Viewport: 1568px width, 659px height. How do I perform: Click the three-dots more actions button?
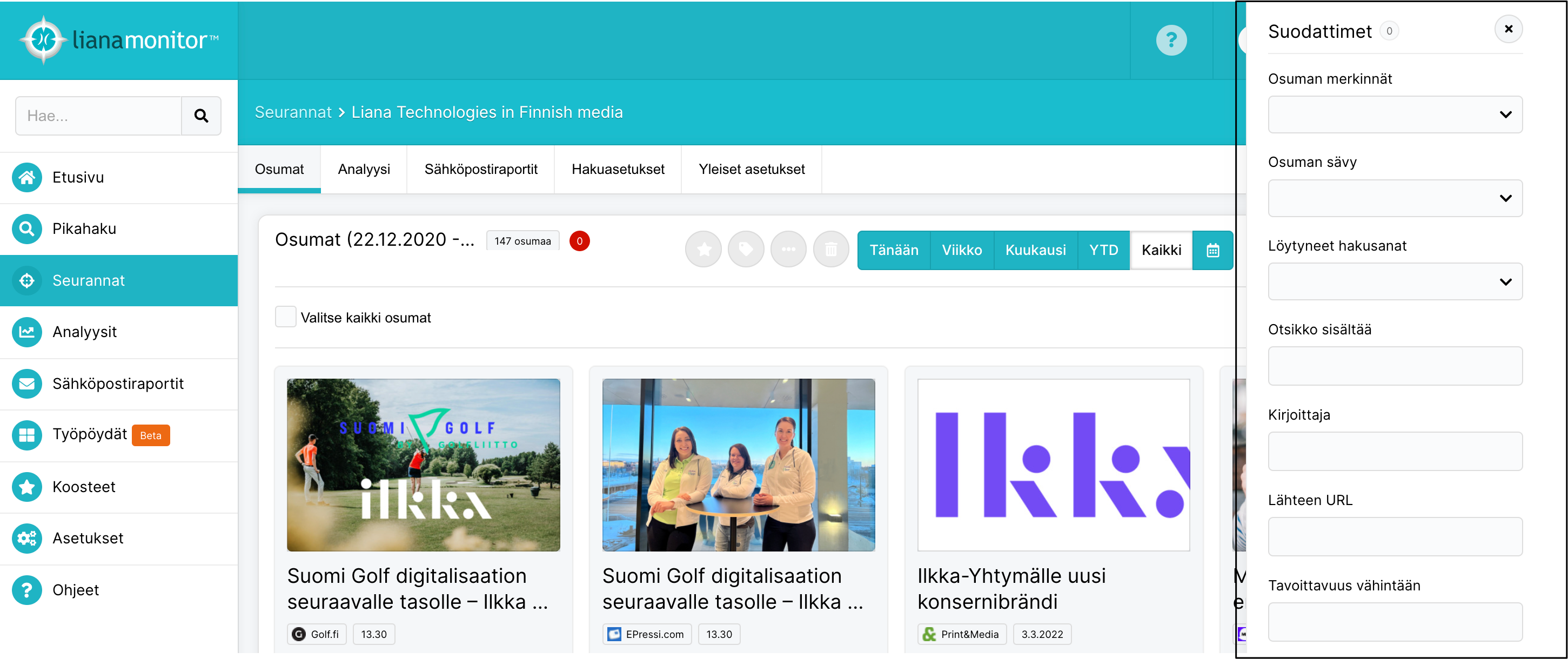pos(789,250)
